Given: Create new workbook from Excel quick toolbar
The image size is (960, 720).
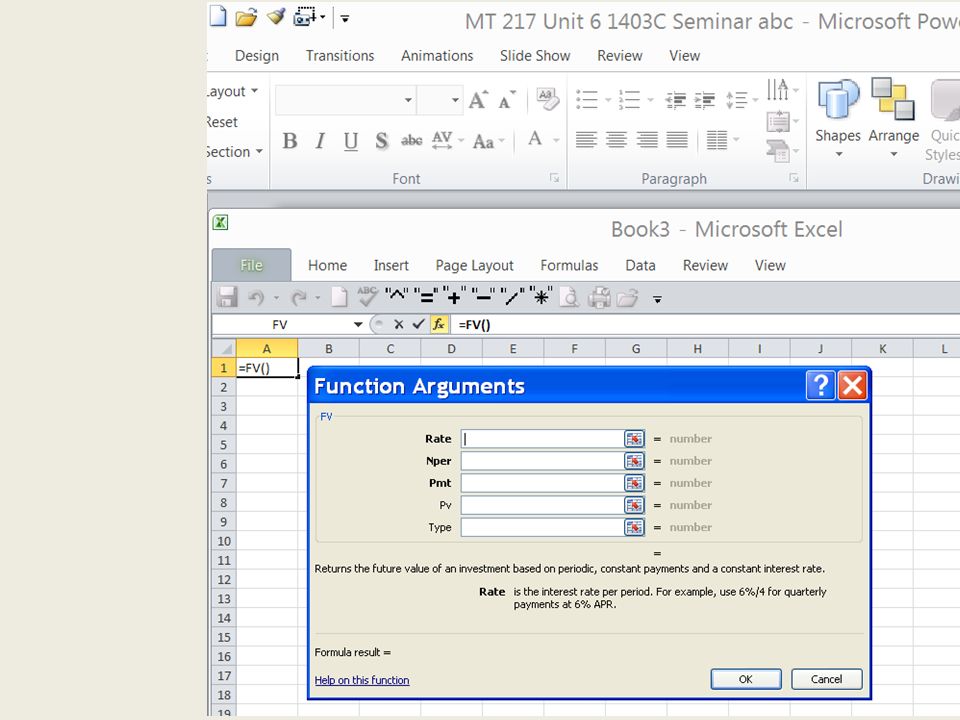Looking at the screenshot, I should click(x=339, y=298).
